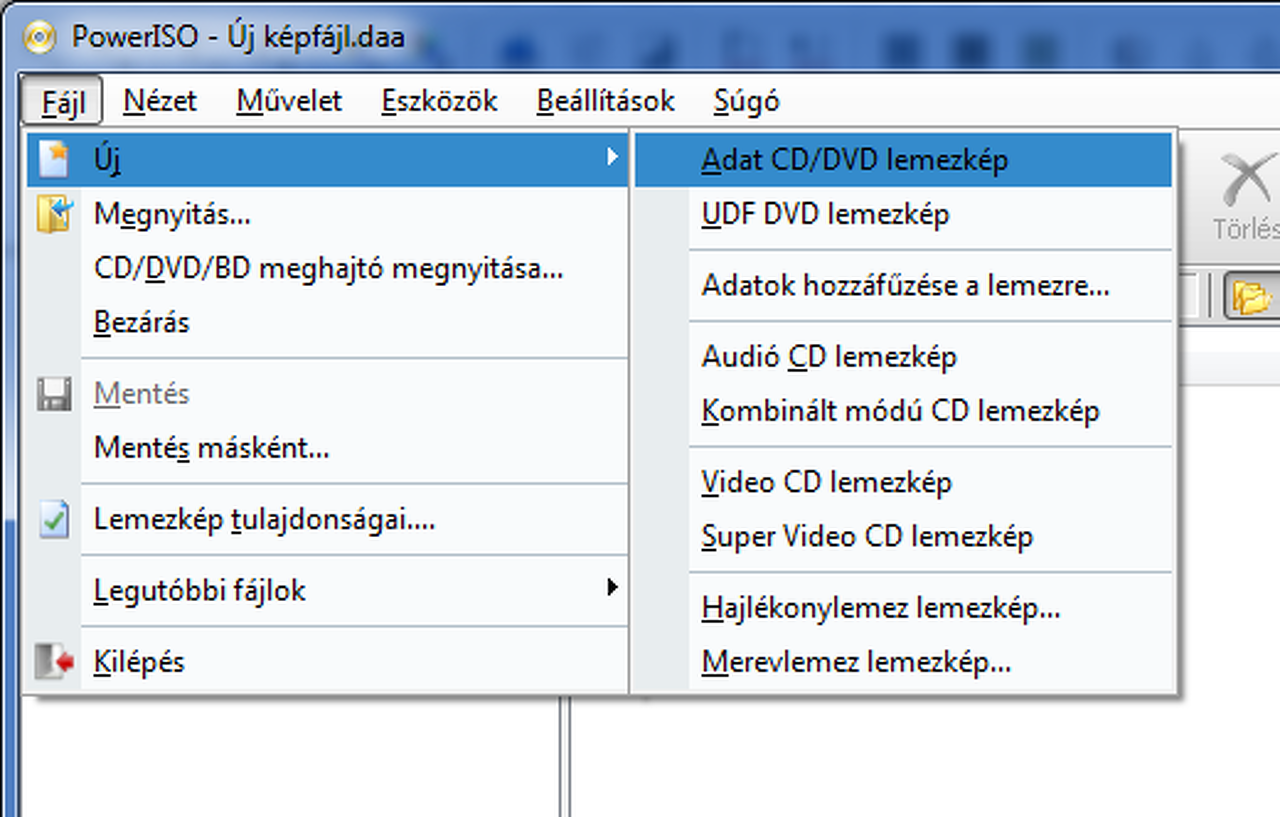This screenshot has width=1280, height=817.
Task: Choose Merevlemez lemezkép...
Action: [903, 662]
